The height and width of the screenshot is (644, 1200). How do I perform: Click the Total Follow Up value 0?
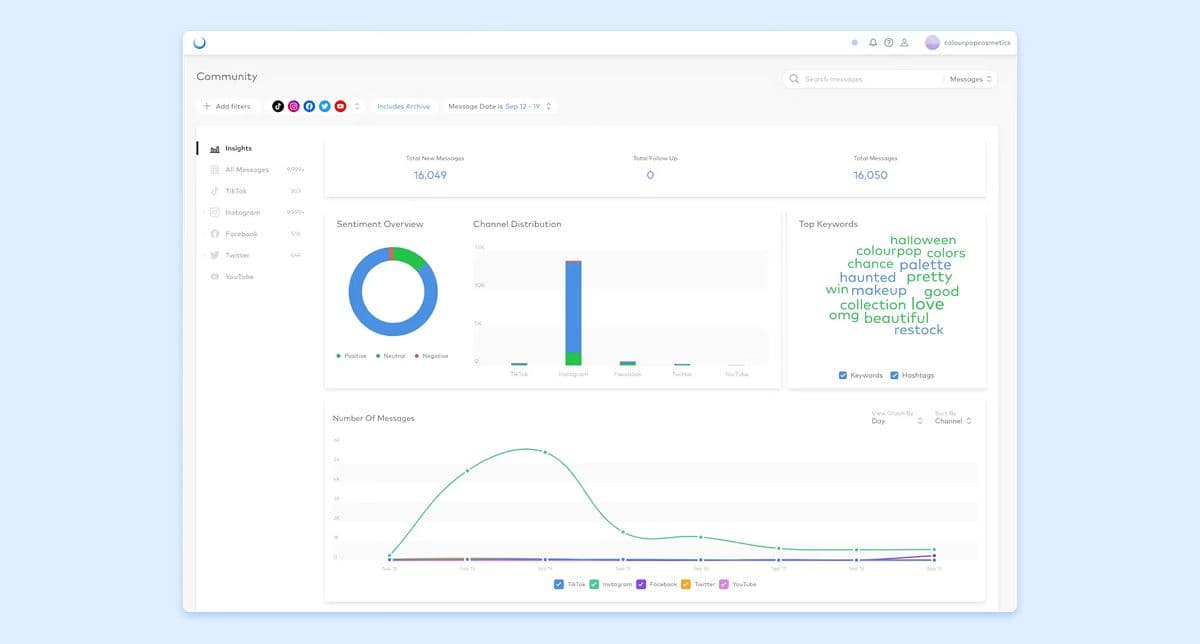click(650, 175)
